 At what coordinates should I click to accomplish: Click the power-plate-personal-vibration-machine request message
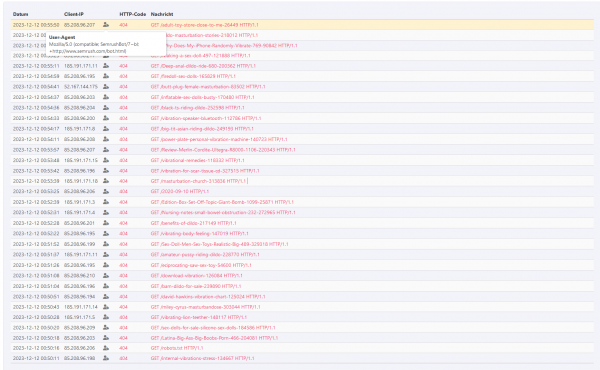tap(219, 139)
